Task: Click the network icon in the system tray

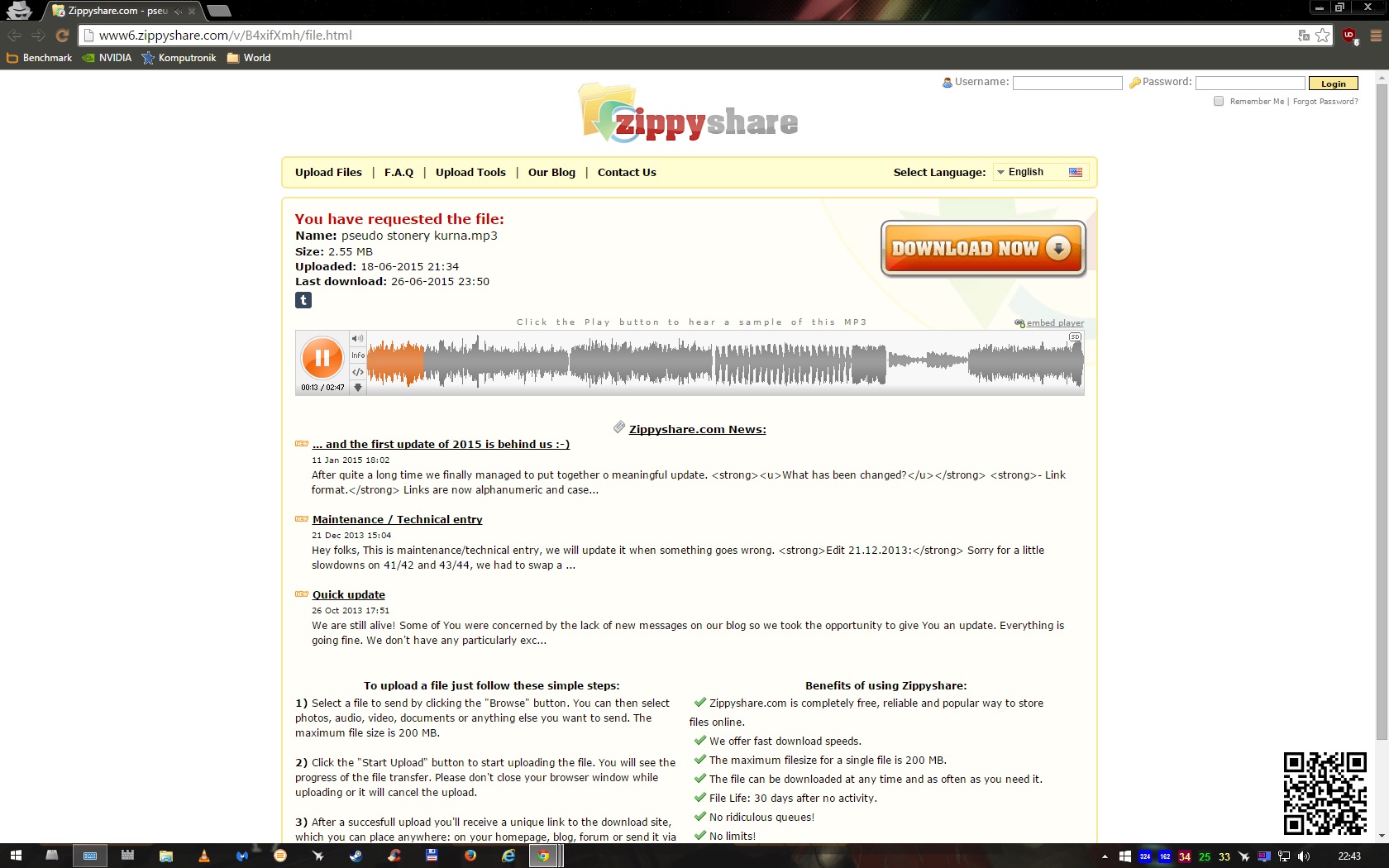Action: (1284, 856)
